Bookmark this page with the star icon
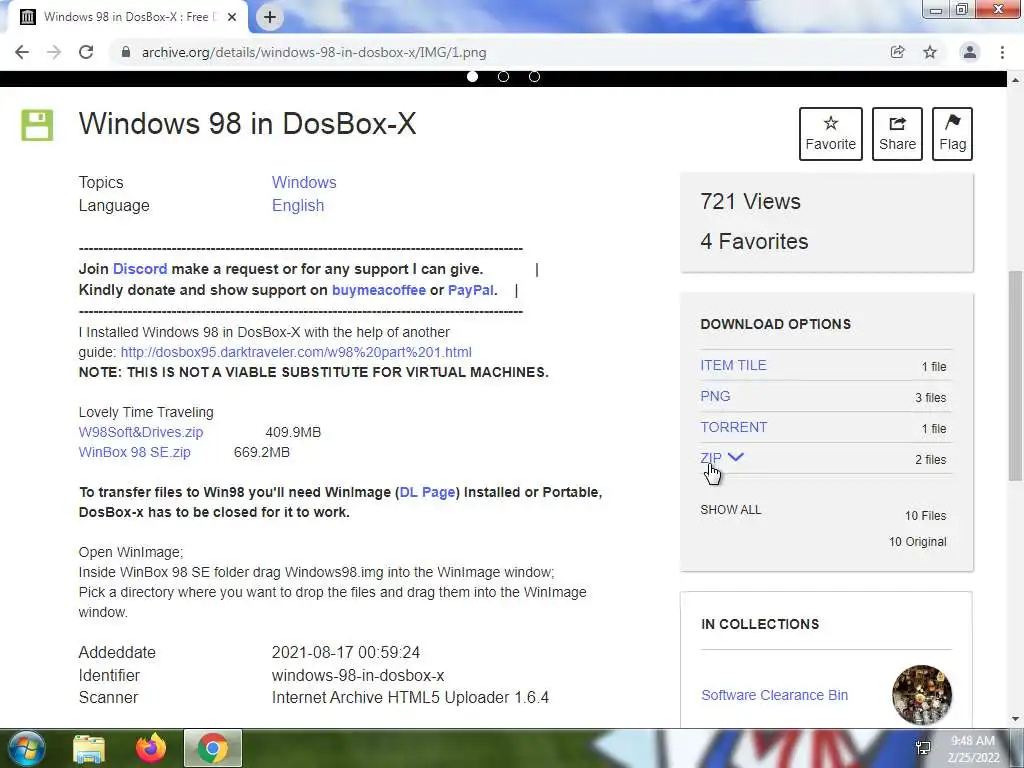The width and height of the screenshot is (1024, 768). tap(930, 52)
